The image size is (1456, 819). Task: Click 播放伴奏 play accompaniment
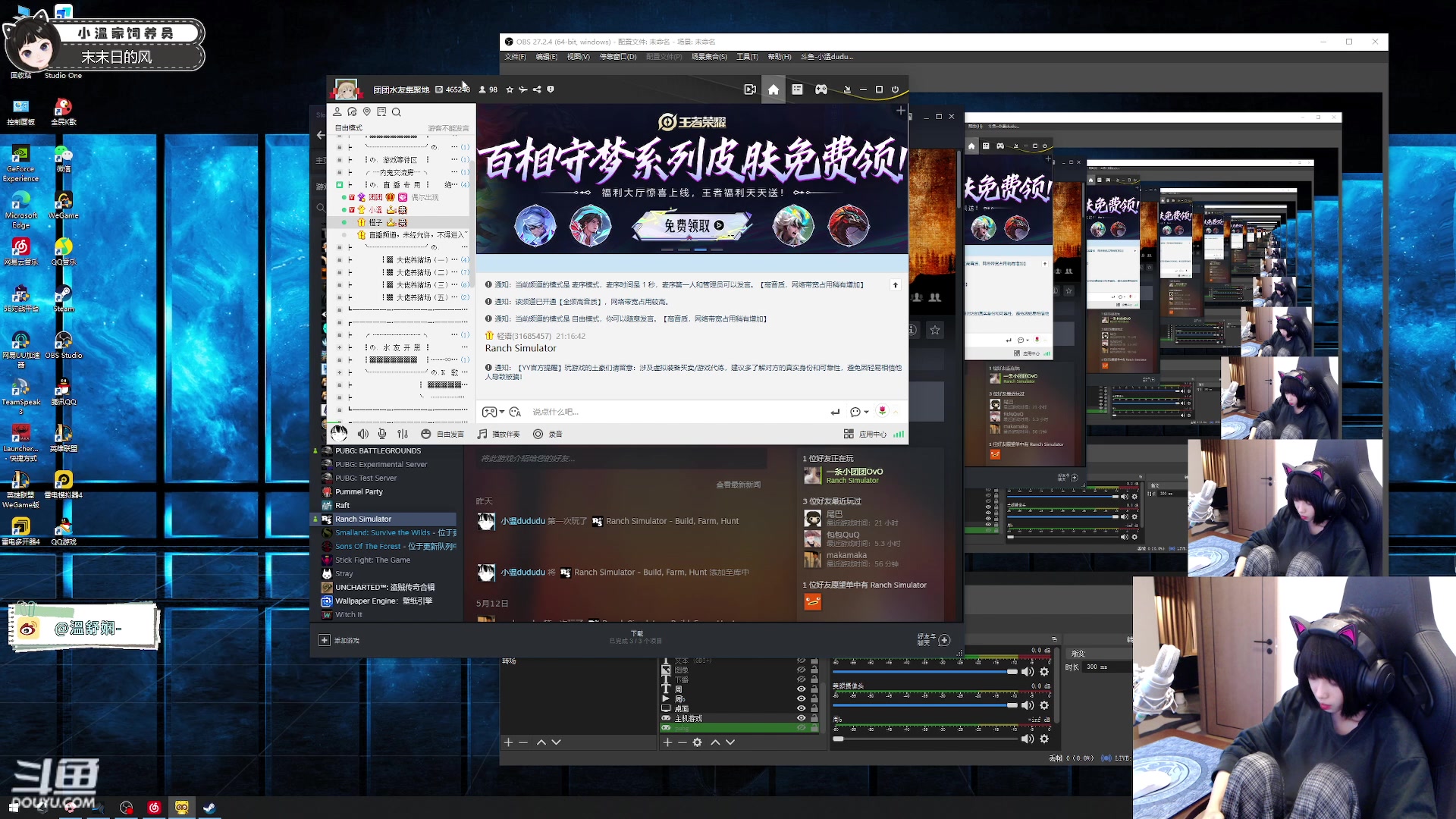coord(498,434)
